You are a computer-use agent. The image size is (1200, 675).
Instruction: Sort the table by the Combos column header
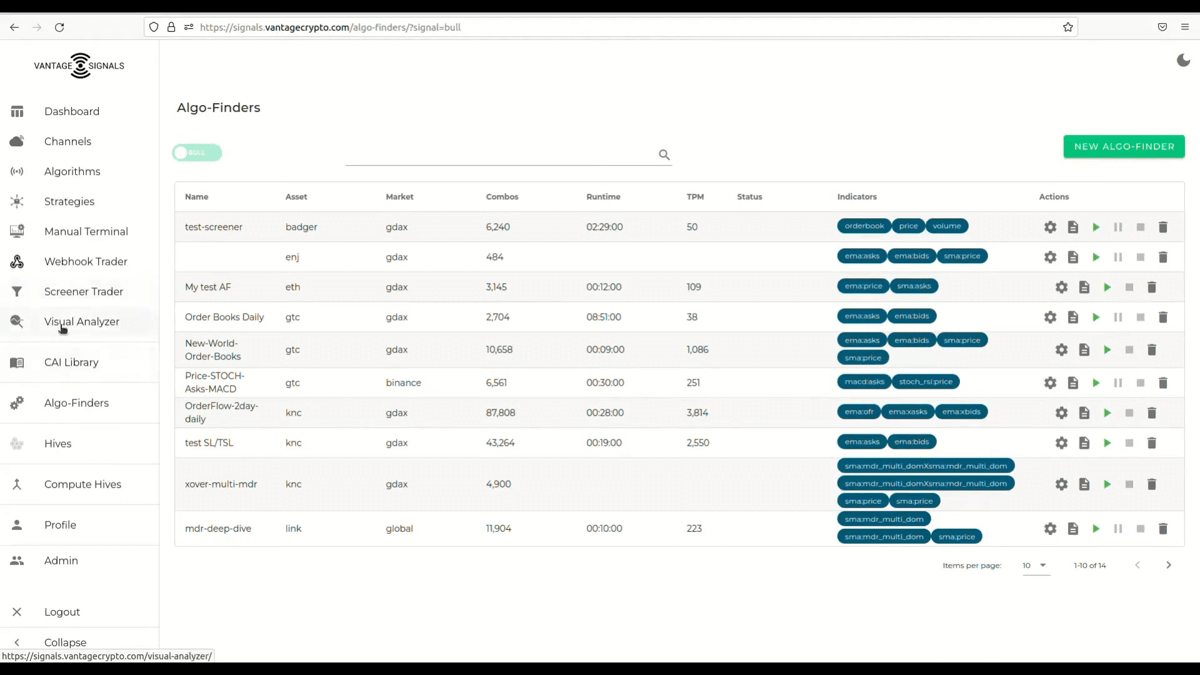[x=502, y=197]
